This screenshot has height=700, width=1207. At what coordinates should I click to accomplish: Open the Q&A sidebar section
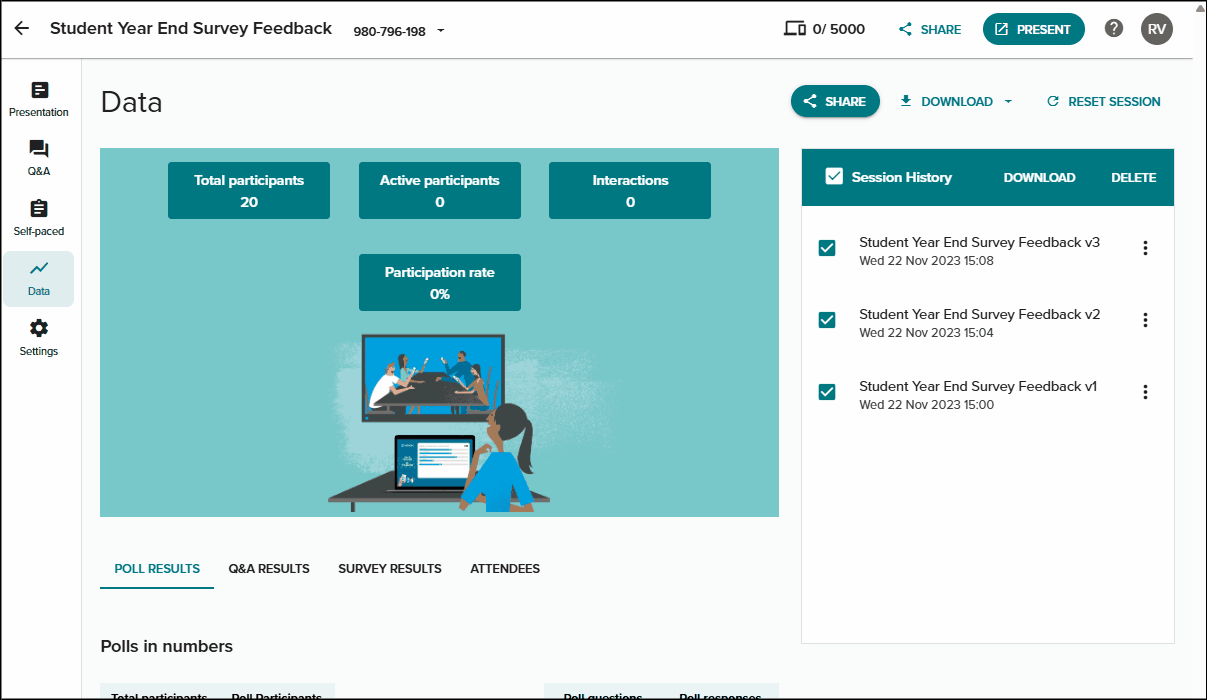point(39,159)
